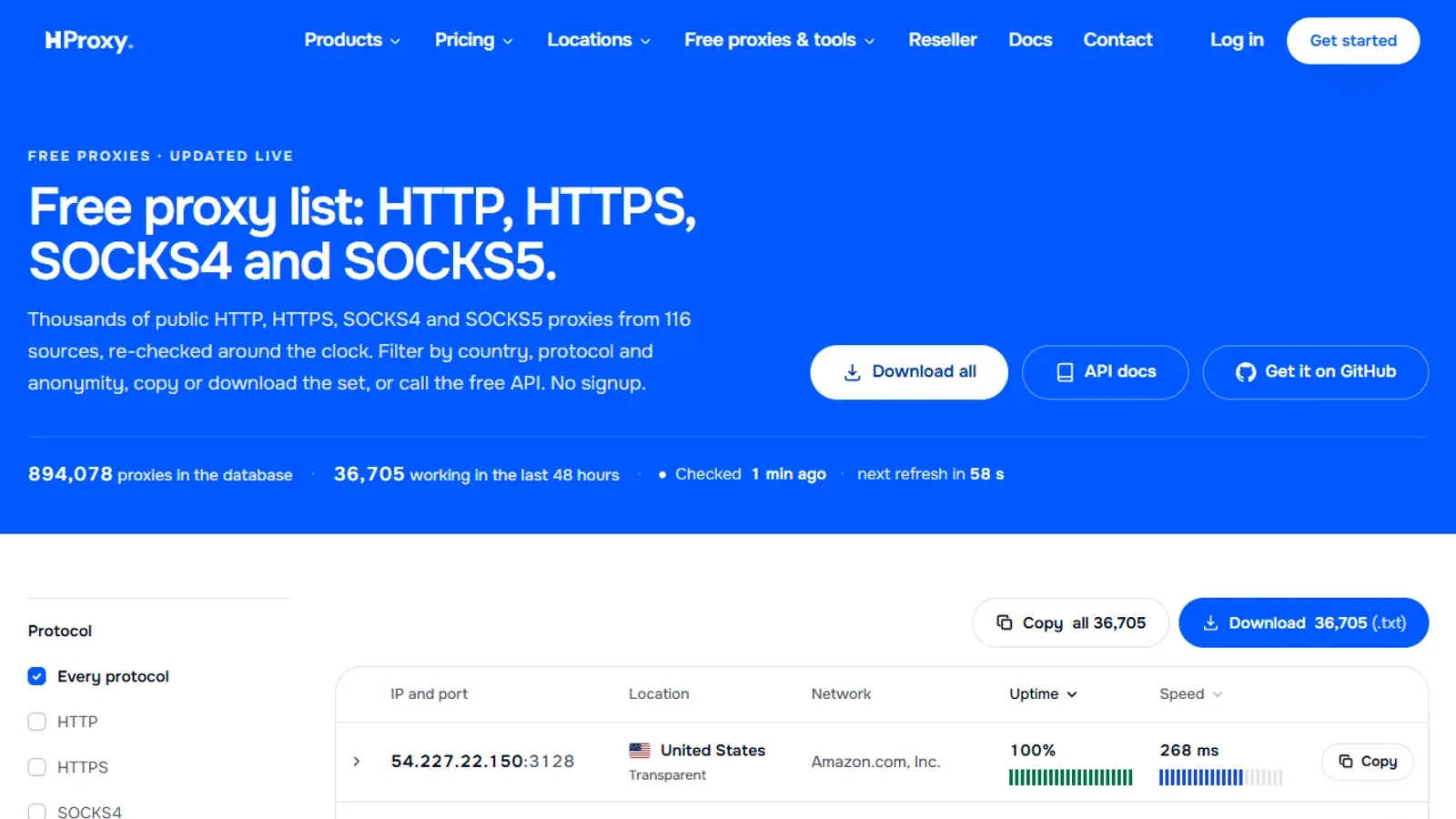Screen dimensions: 1456x819
Task: Click the copy icon in Copy all 36,705
Action: point(1004,622)
